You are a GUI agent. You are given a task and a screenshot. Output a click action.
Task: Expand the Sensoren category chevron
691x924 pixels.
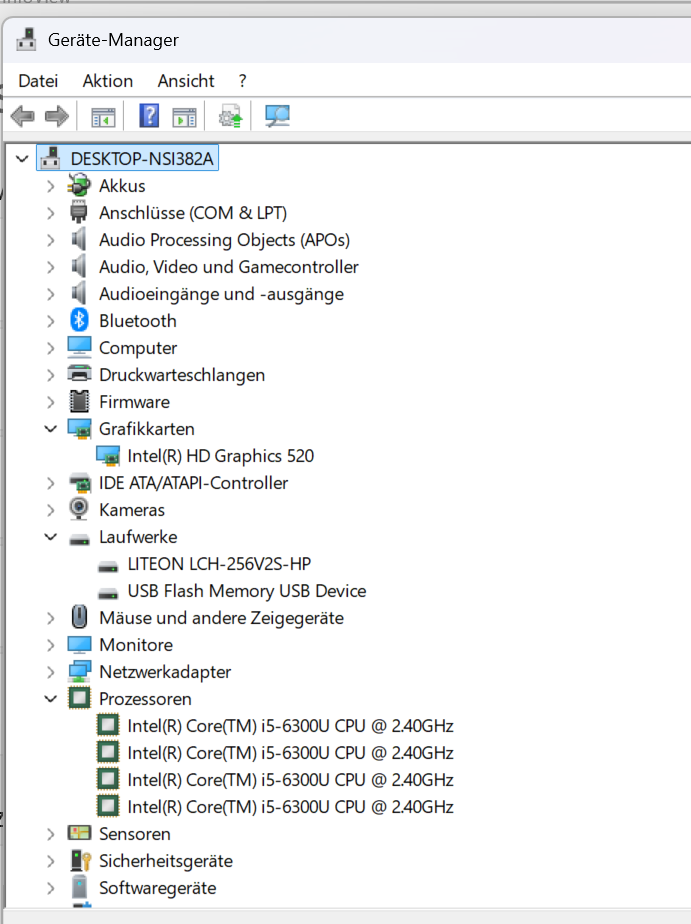51,834
